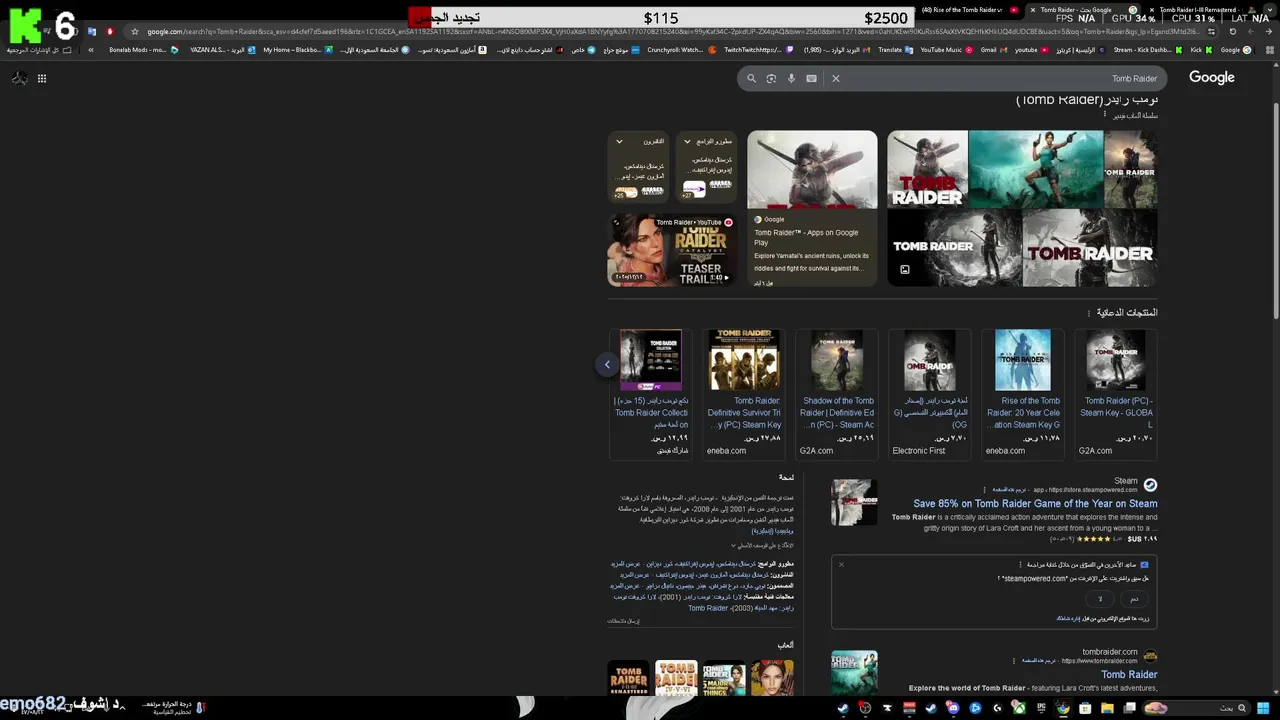The height and width of the screenshot is (720, 1280).
Task: Open Save 85% on Tomb Raider Steam result
Action: 1035,504
